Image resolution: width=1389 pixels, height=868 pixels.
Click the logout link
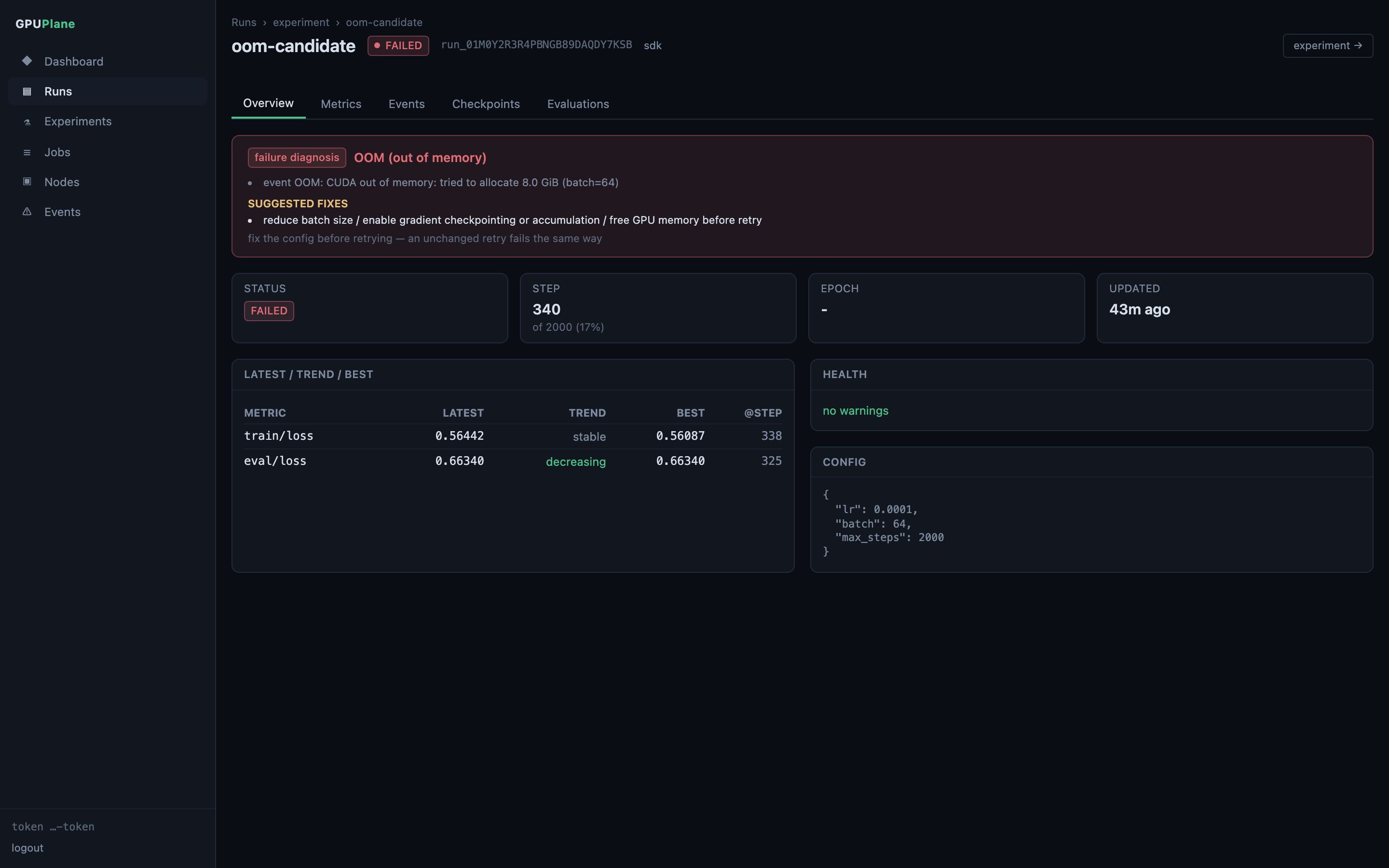27,848
